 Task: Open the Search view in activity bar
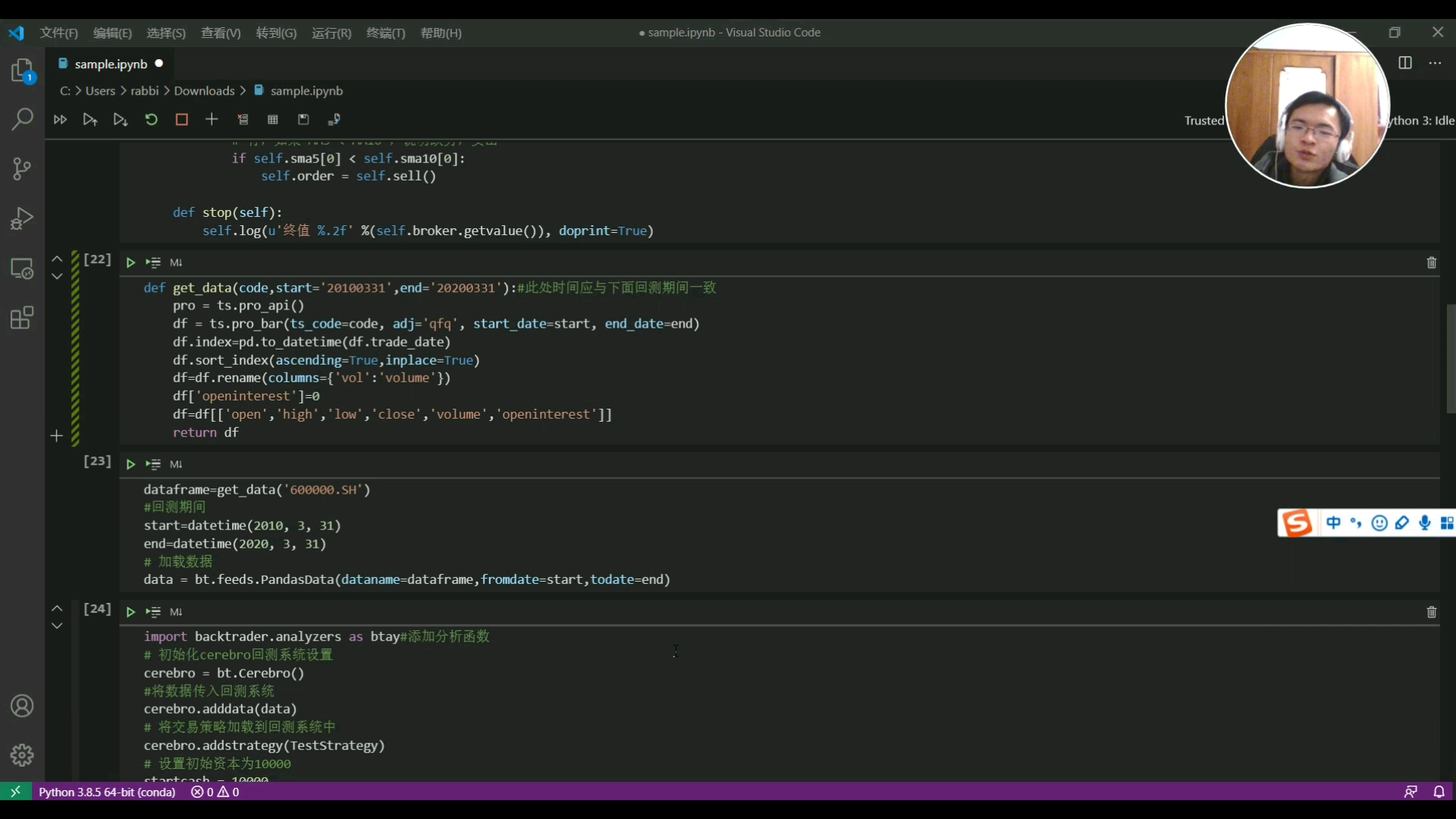tap(22, 119)
